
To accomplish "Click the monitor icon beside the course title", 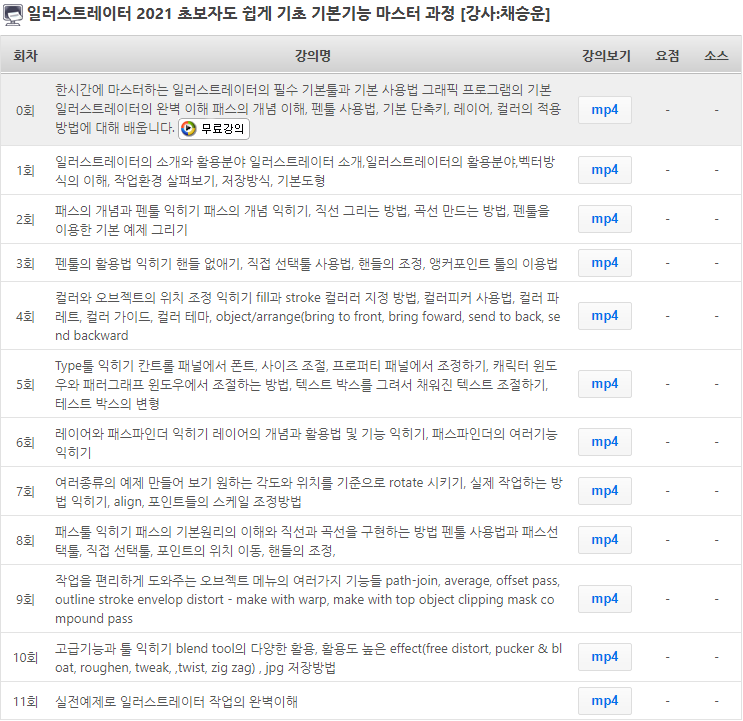I will pos(12,15).
